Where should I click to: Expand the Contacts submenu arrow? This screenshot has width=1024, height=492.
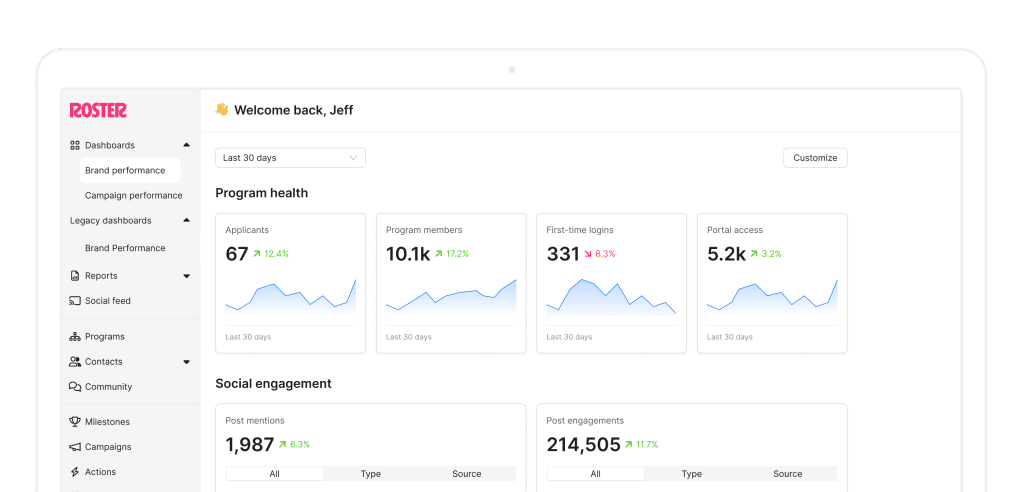point(186,362)
